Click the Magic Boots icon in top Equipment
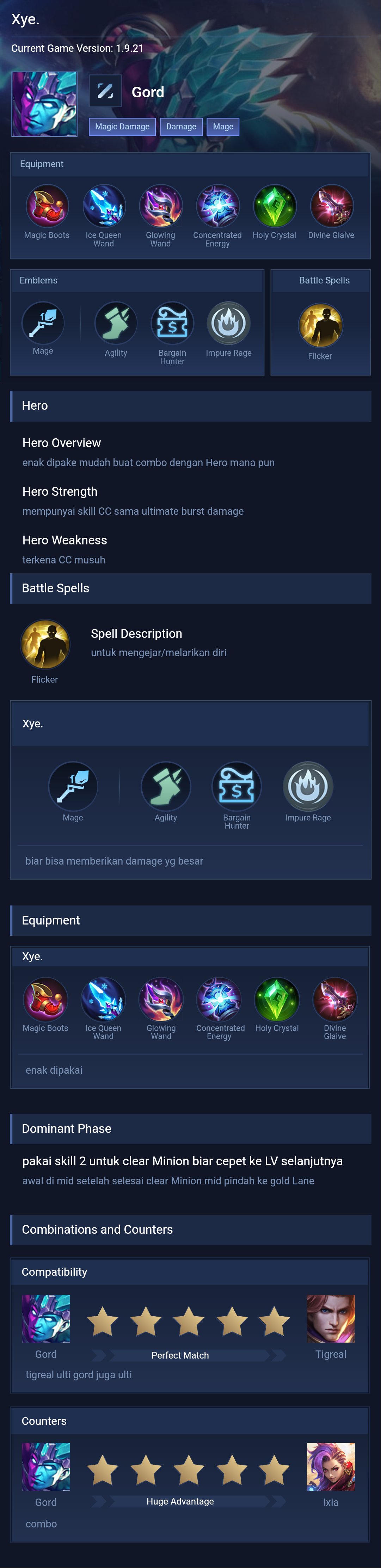 click(x=47, y=206)
